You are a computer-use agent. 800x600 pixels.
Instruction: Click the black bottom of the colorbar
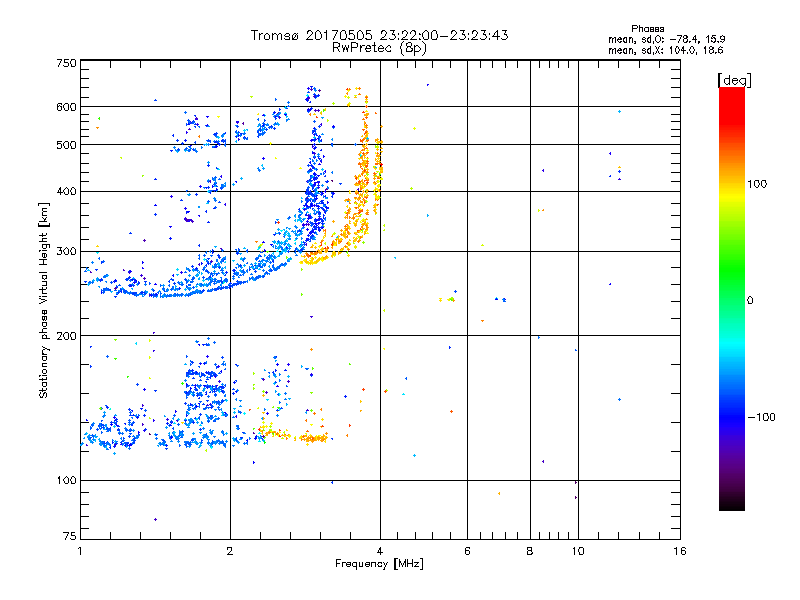(x=732, y=503)
